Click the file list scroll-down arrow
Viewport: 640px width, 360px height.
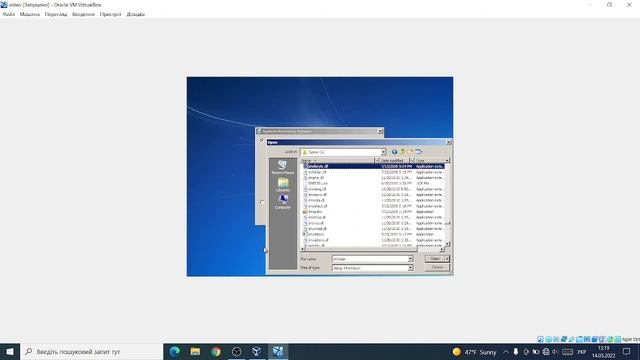(447, 244)
